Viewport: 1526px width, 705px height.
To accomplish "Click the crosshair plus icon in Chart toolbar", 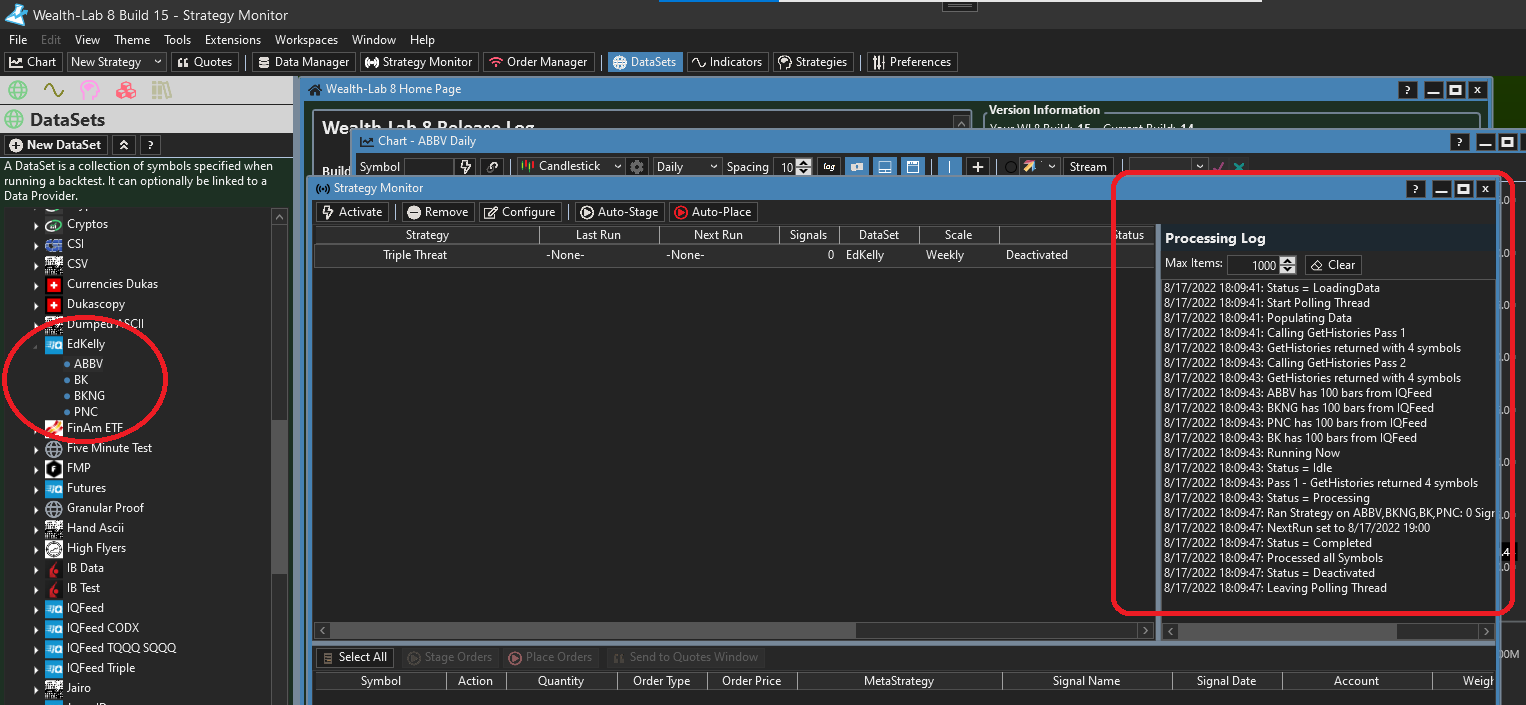I will click(978, 167).
